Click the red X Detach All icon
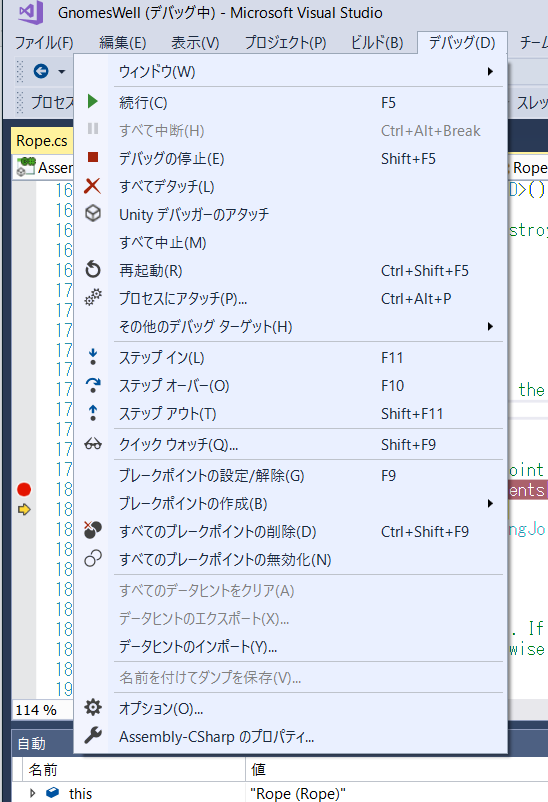The image size is (548, 802). [92, 186]
